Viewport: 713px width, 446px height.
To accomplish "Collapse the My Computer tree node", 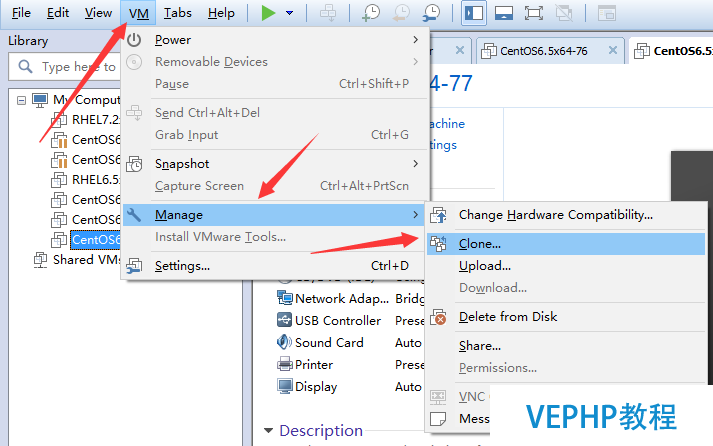I will coord(21,100).
